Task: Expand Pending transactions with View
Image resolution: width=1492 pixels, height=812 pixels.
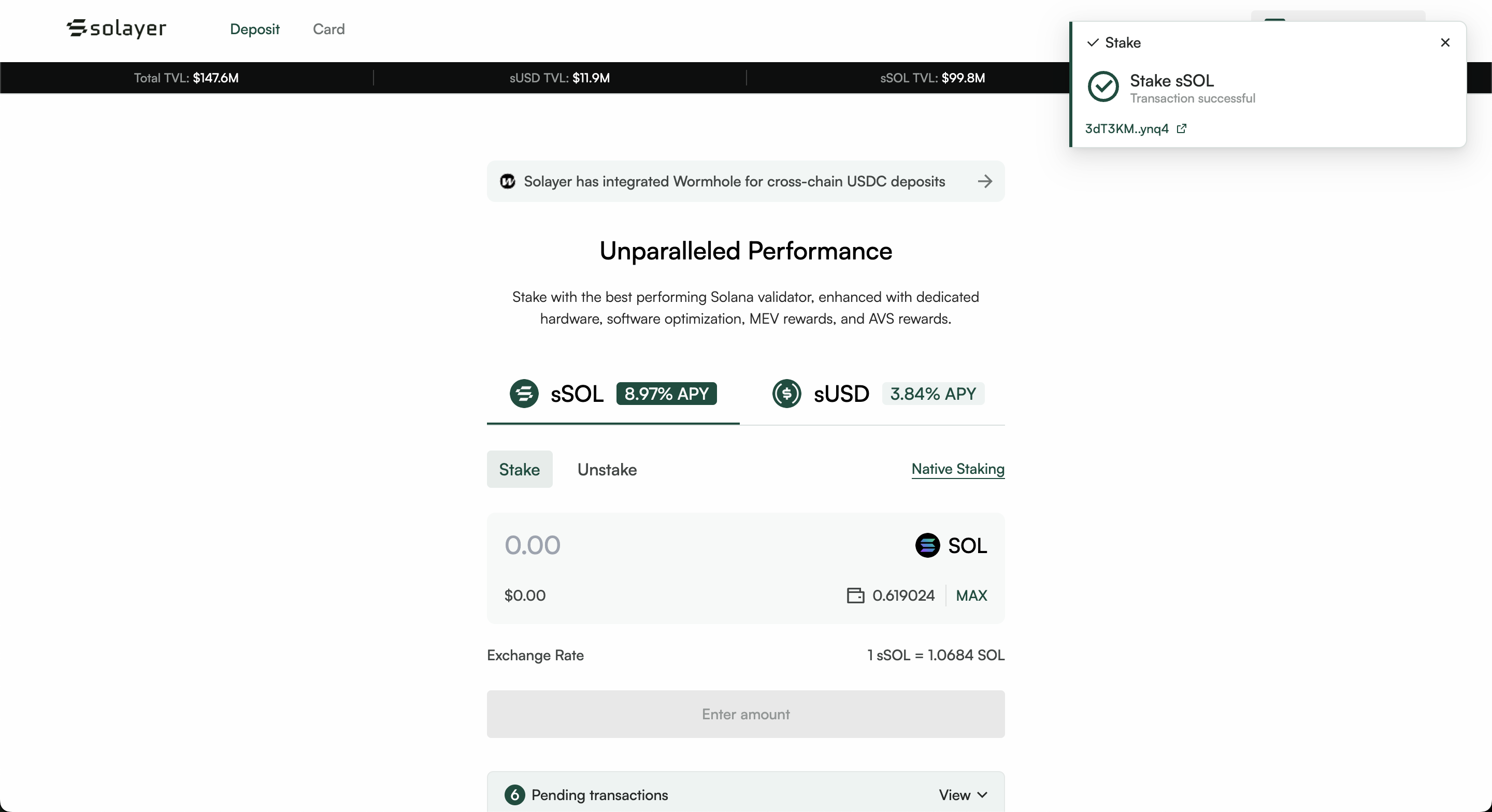Action: tap(963, 795)
